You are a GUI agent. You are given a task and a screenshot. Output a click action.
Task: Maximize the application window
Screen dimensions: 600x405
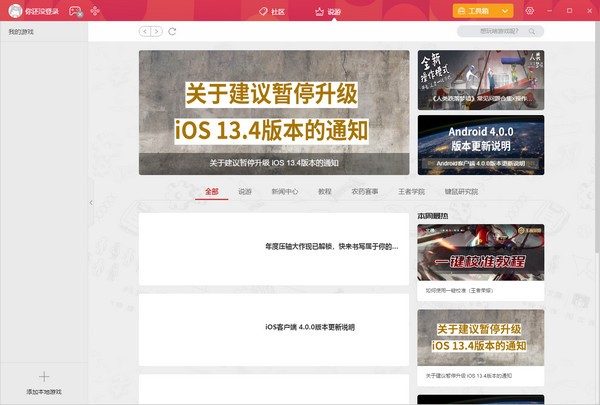tap(569, 11)
